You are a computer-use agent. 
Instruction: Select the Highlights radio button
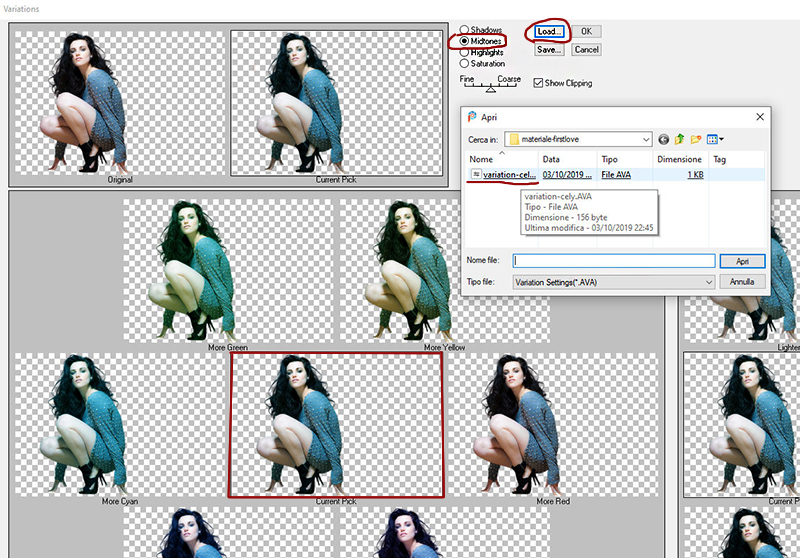pyautogui.click(x=464, y=52)
